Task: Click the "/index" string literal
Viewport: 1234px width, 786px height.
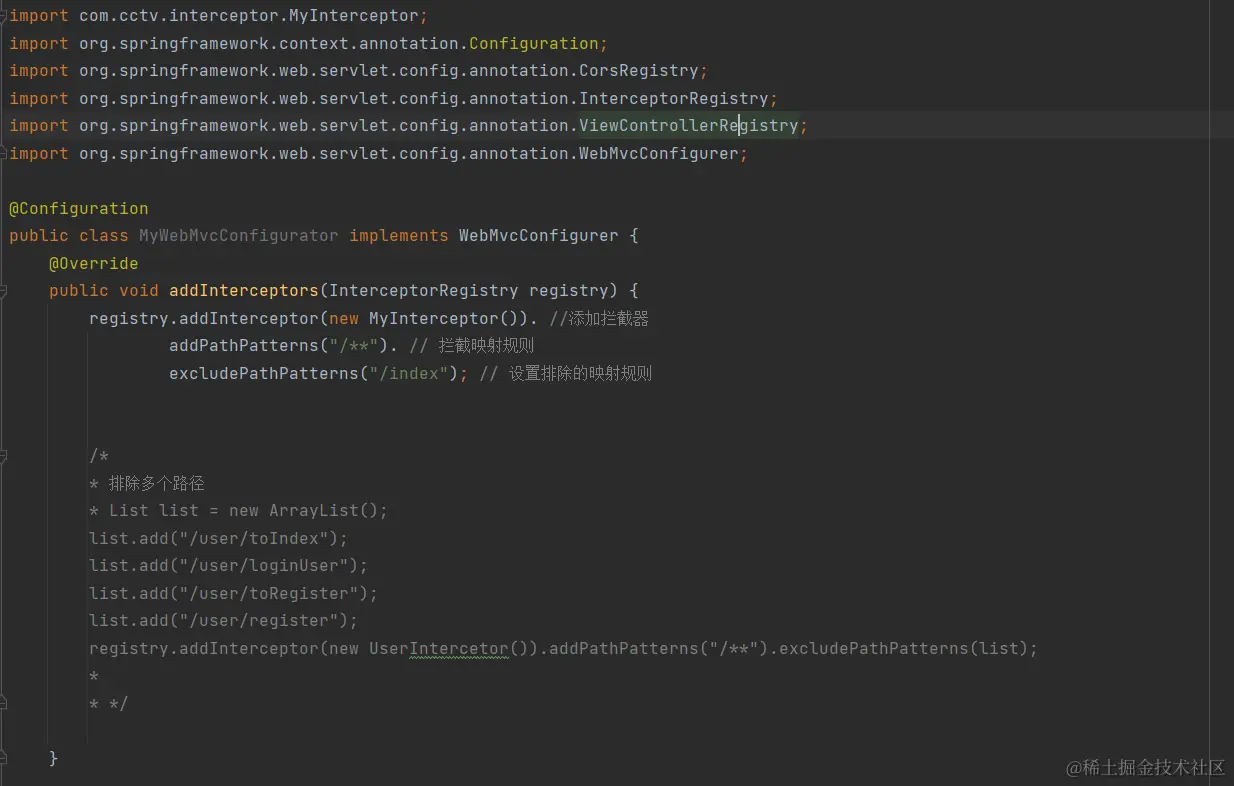Action: [408, 374]
